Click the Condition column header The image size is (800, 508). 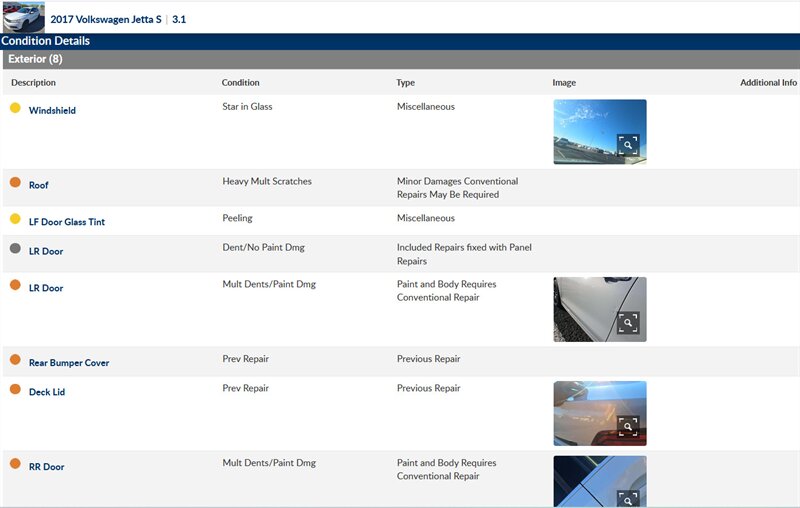(x=240, y=83)
